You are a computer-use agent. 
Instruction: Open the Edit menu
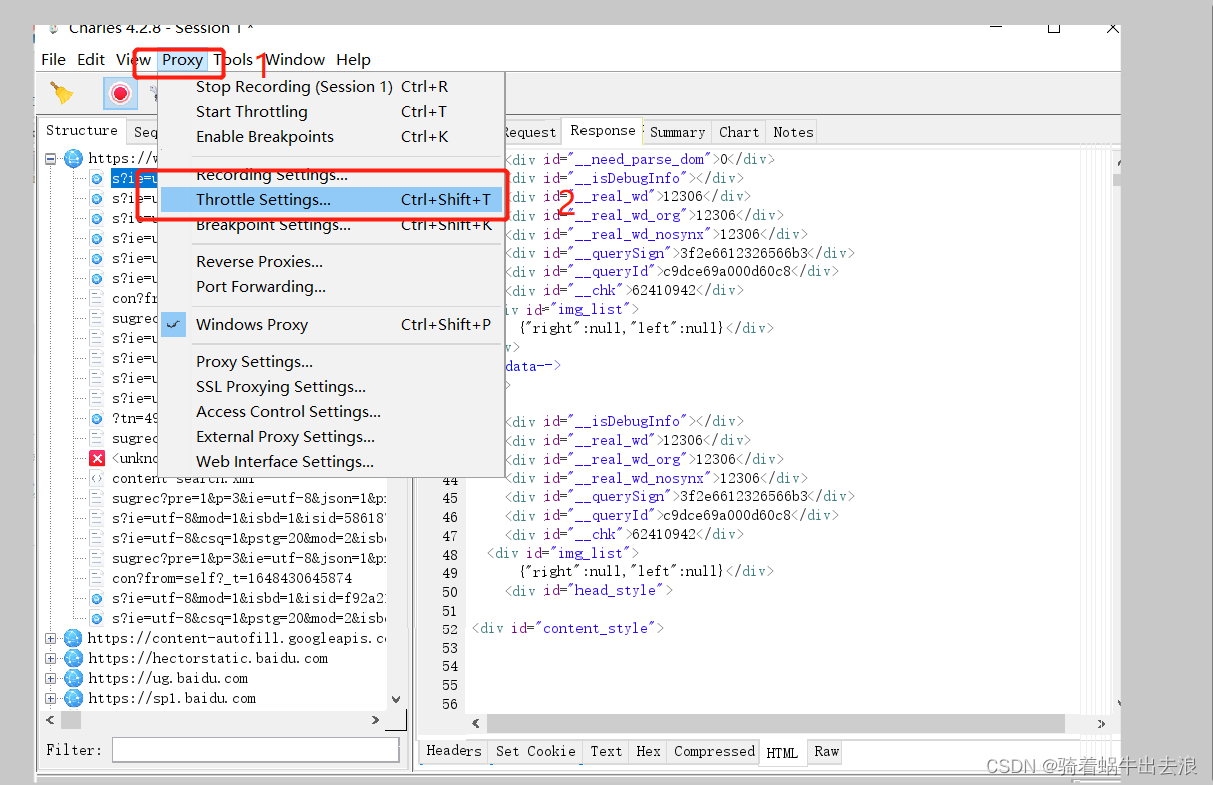tap(91, 60)
